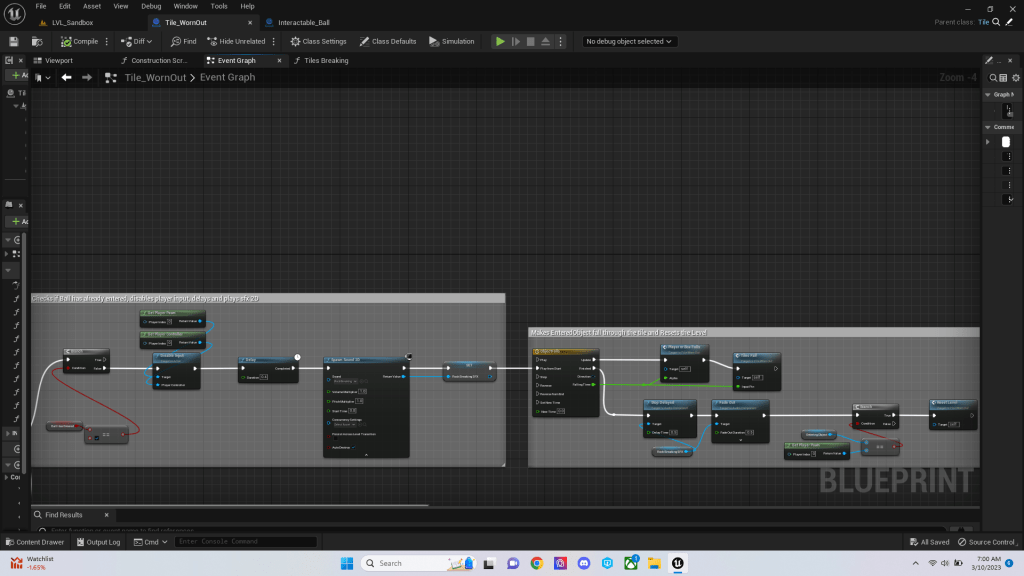Click the Stop simulation icon
Viewport: 1024px width, 576px height.
[531, 41]
